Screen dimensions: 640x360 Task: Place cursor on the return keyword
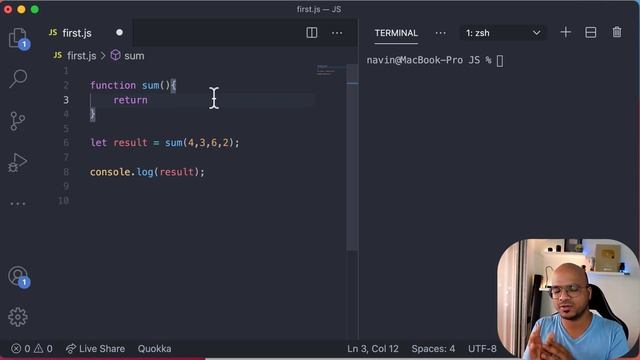[x=130, y=100]
